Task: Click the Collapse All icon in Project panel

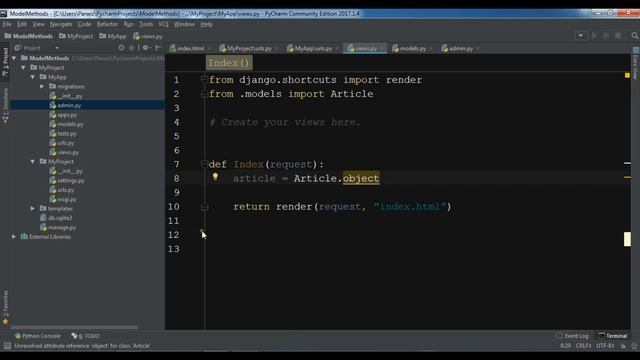Action: (131, 48)
